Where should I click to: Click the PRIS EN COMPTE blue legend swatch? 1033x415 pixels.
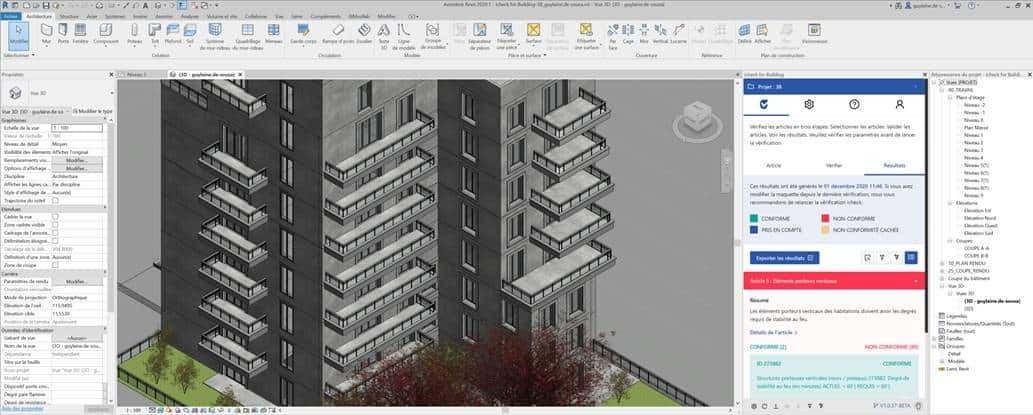tap(754, 230)
